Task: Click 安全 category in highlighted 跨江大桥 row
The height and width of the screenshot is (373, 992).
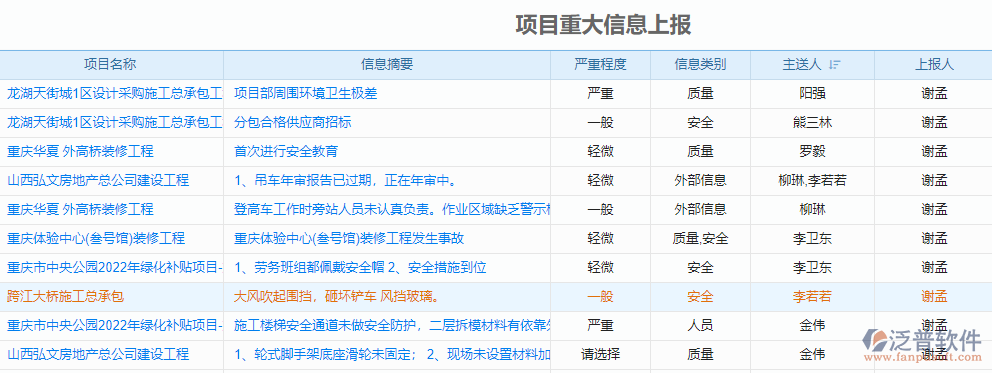Action: coord(700,297)
